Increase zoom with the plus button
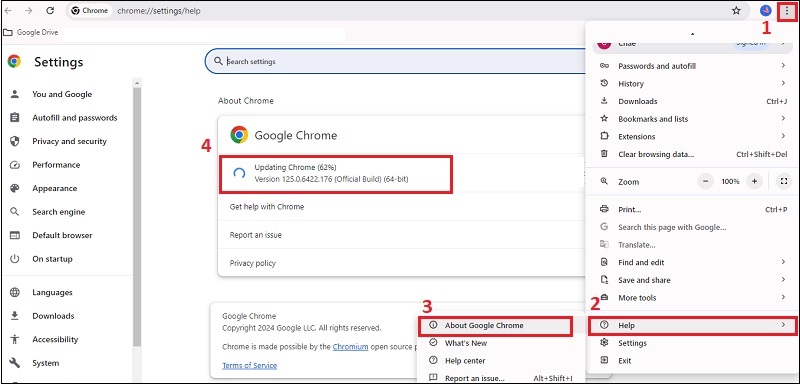The width and height of the screenshot is (800, 384). tap(754, 181)
